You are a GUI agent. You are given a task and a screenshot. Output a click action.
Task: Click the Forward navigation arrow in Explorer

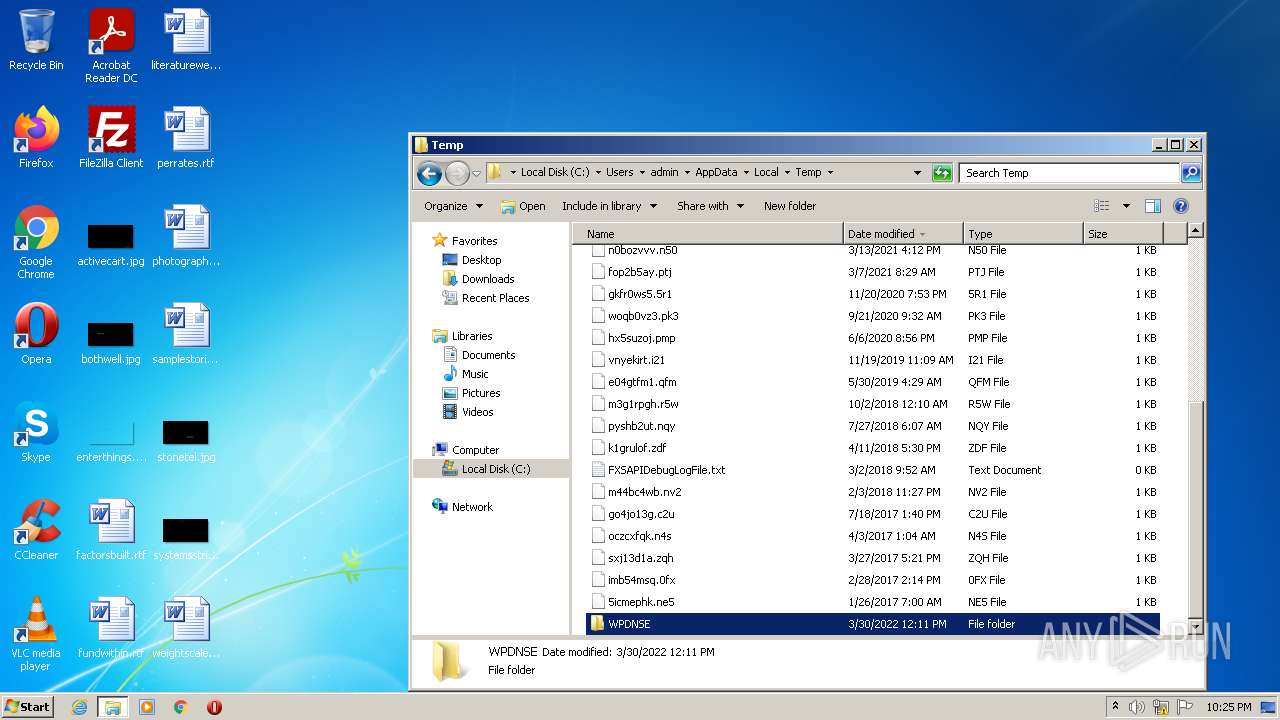coord(457,173)
